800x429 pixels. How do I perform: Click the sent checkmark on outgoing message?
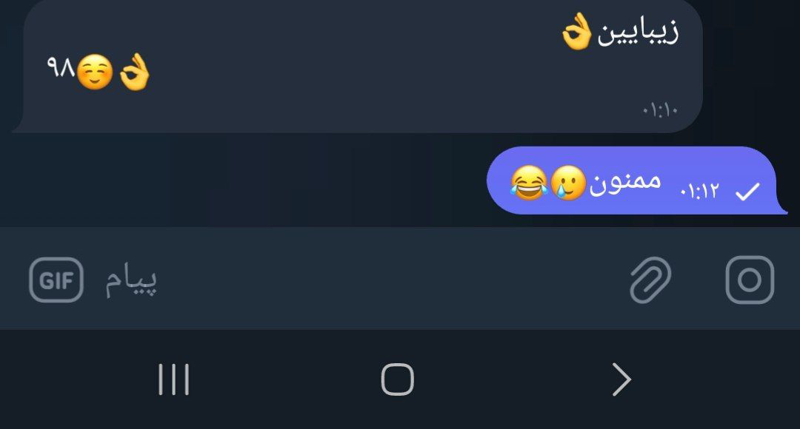click(x=747, y=192)
